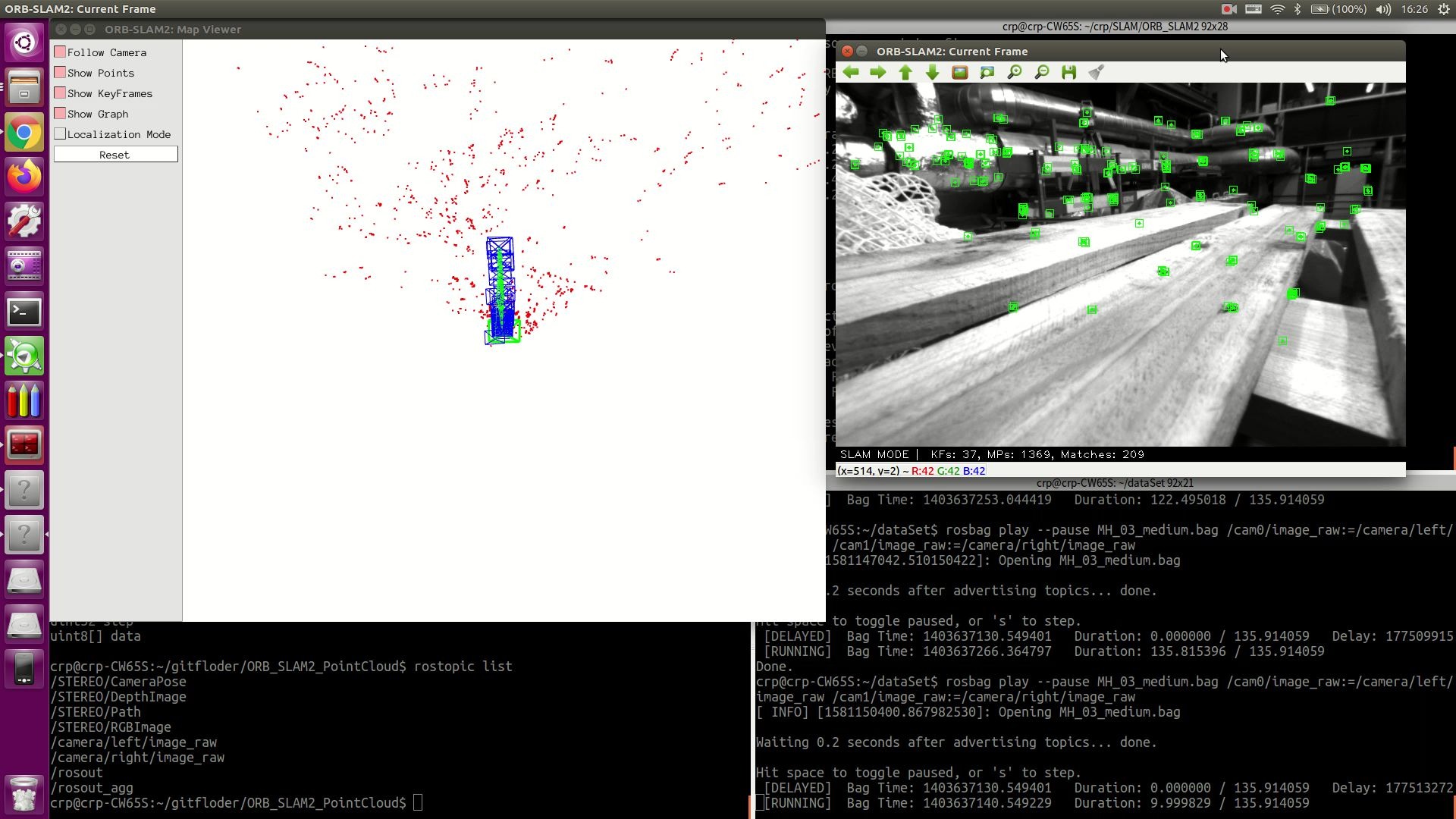Open display properties brush icon
1456x819 pixels.
[1097, 72]
